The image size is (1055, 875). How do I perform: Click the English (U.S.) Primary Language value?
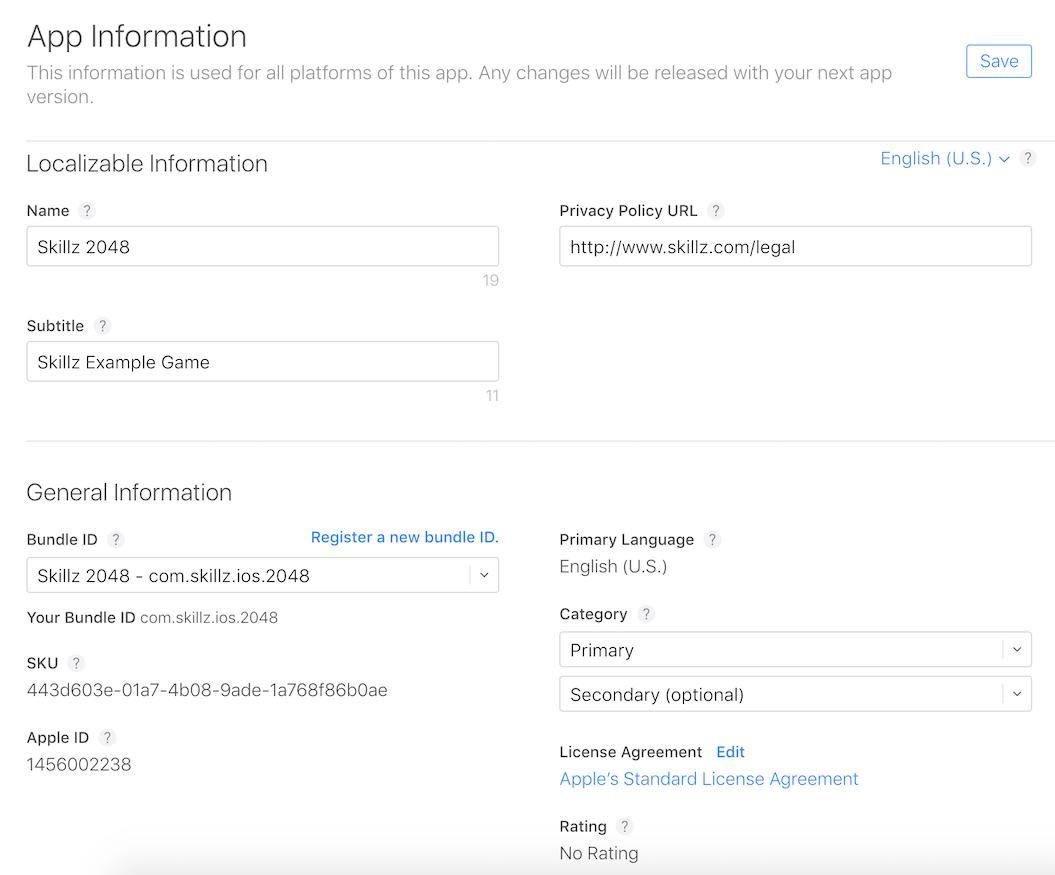tap(613, 567)
